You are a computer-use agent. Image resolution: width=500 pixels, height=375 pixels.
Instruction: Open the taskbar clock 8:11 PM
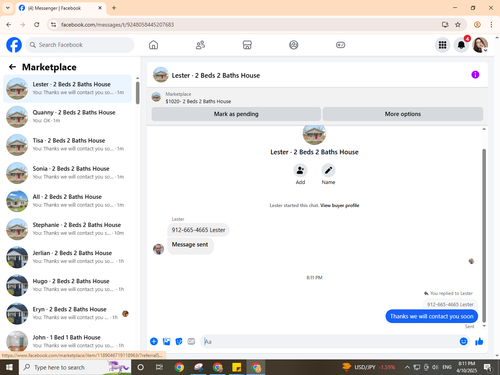coord(466,367)
